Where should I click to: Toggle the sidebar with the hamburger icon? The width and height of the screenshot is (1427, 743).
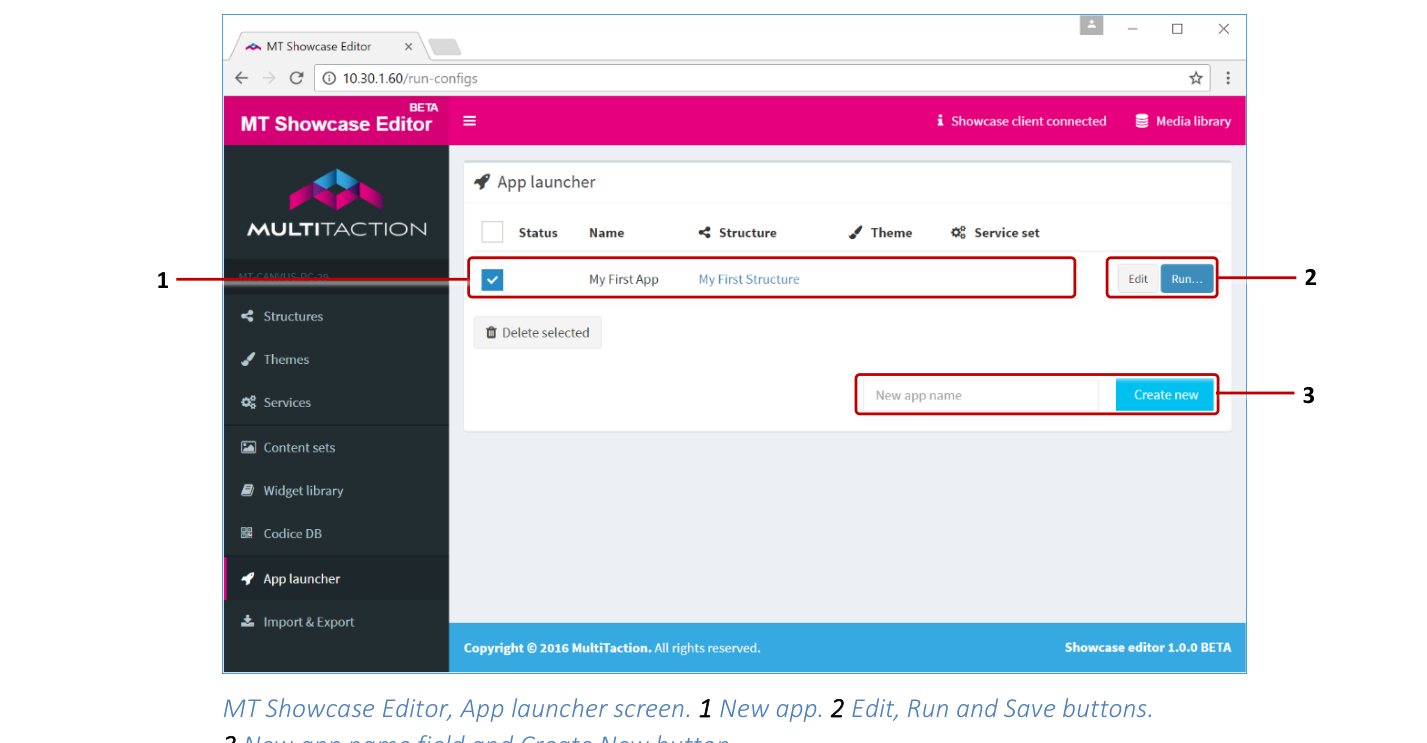click(469, 120)
